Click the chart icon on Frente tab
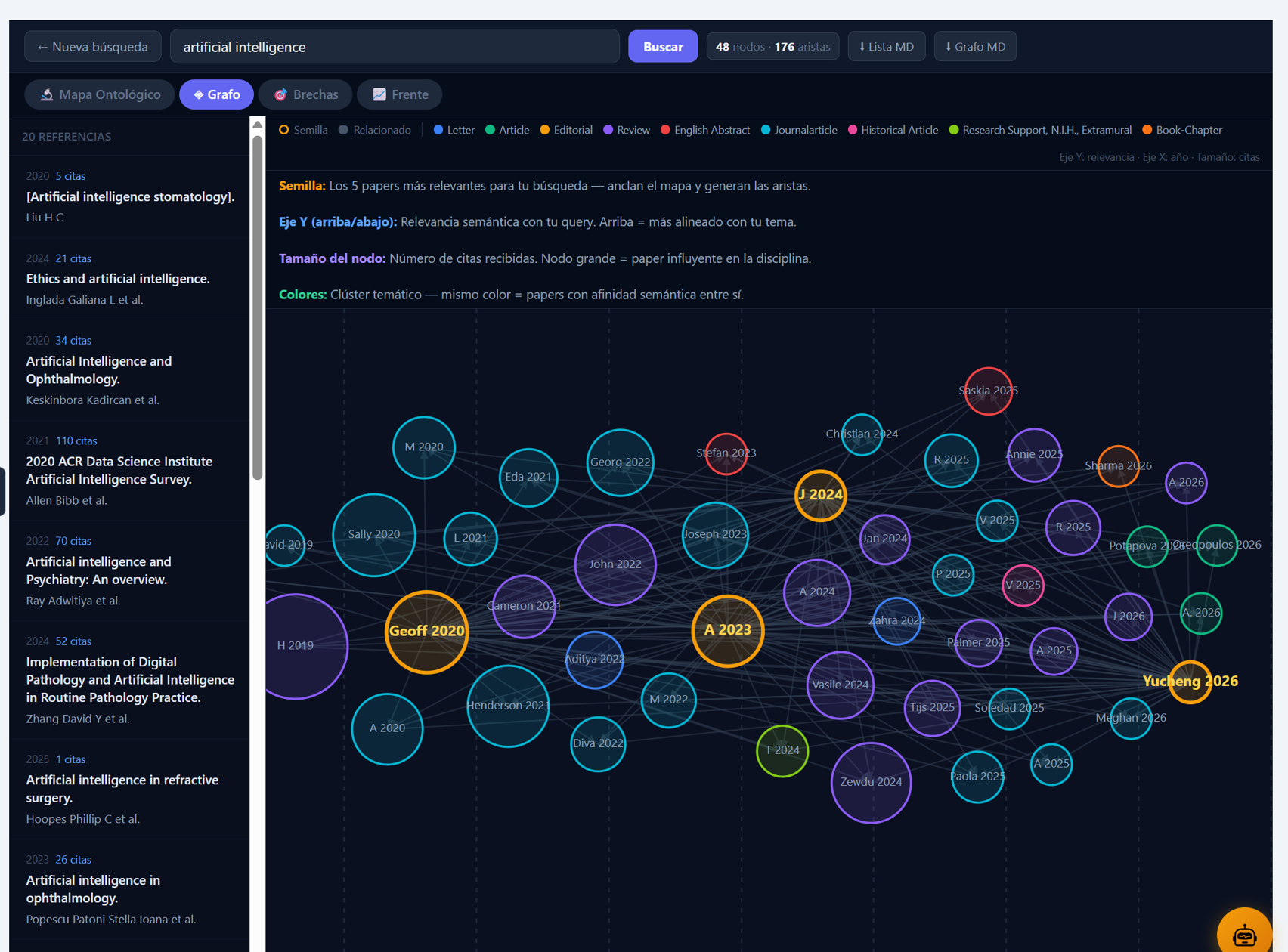This screenshot has width=1288, height=952. pos(379,94)
